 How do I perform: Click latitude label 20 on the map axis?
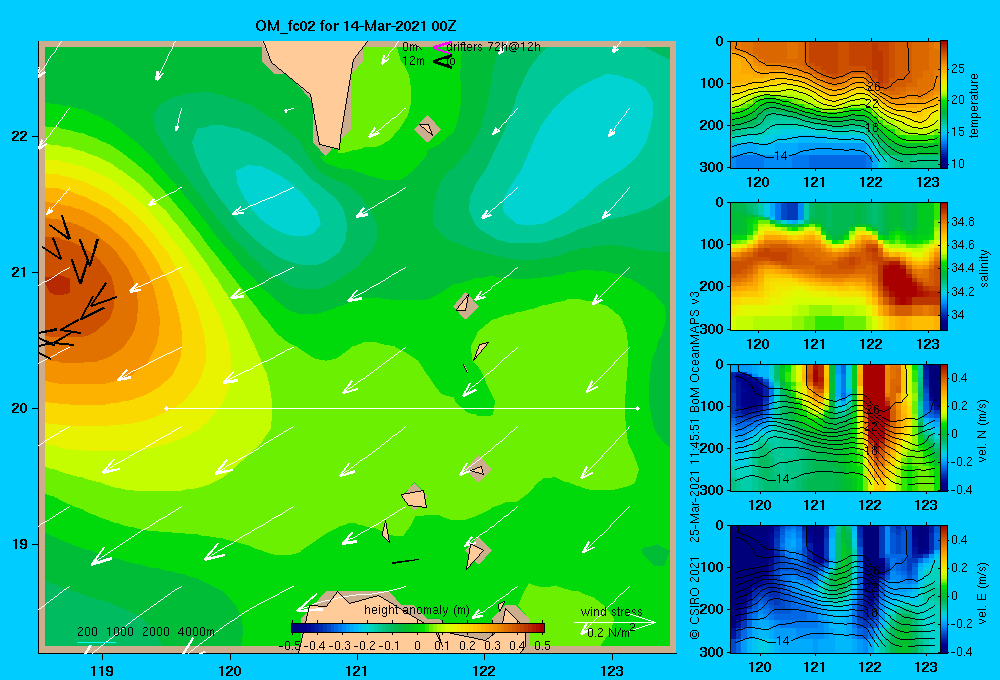click(x=19, y=408)
